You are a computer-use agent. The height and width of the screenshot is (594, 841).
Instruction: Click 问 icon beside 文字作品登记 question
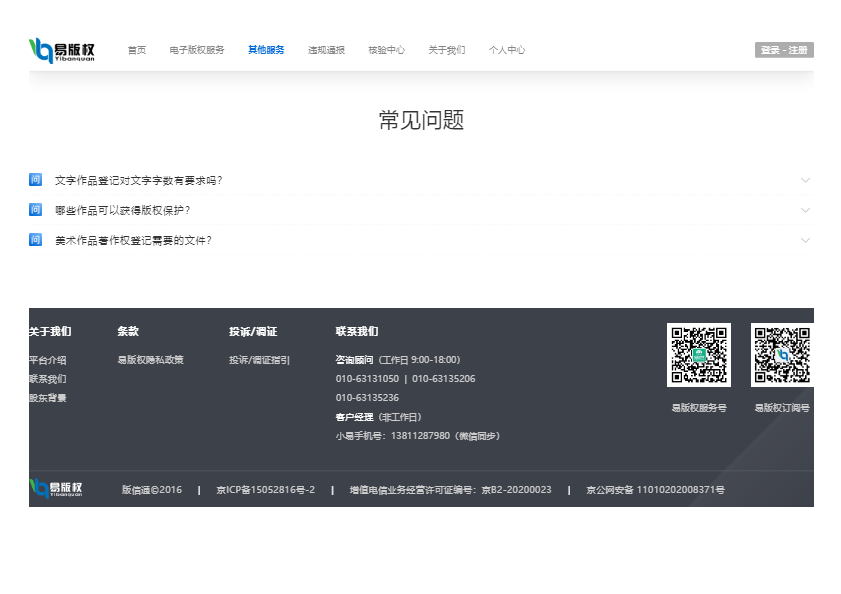tap(35, 180)
